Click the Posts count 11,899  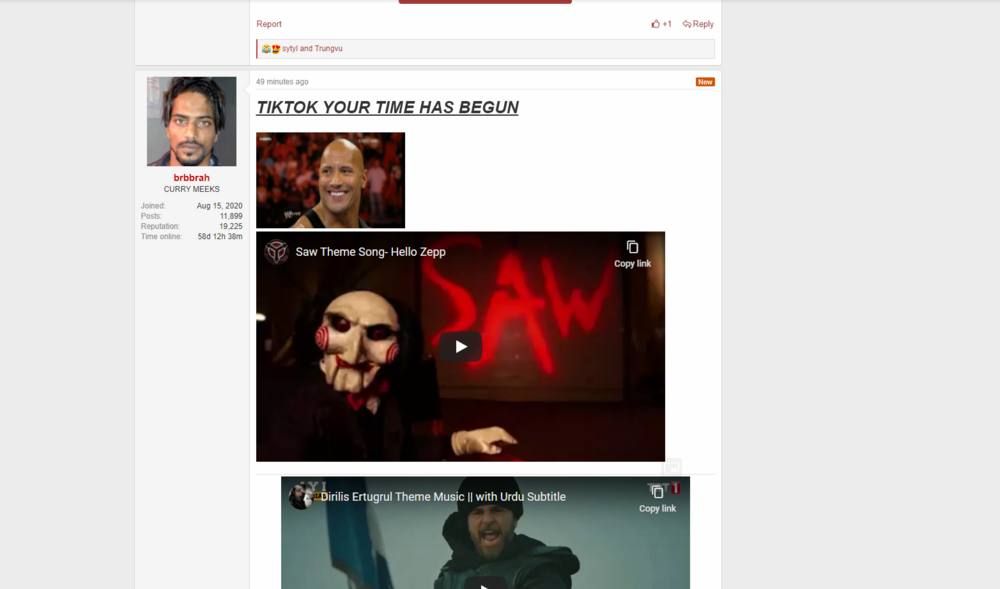coord(231,216)
